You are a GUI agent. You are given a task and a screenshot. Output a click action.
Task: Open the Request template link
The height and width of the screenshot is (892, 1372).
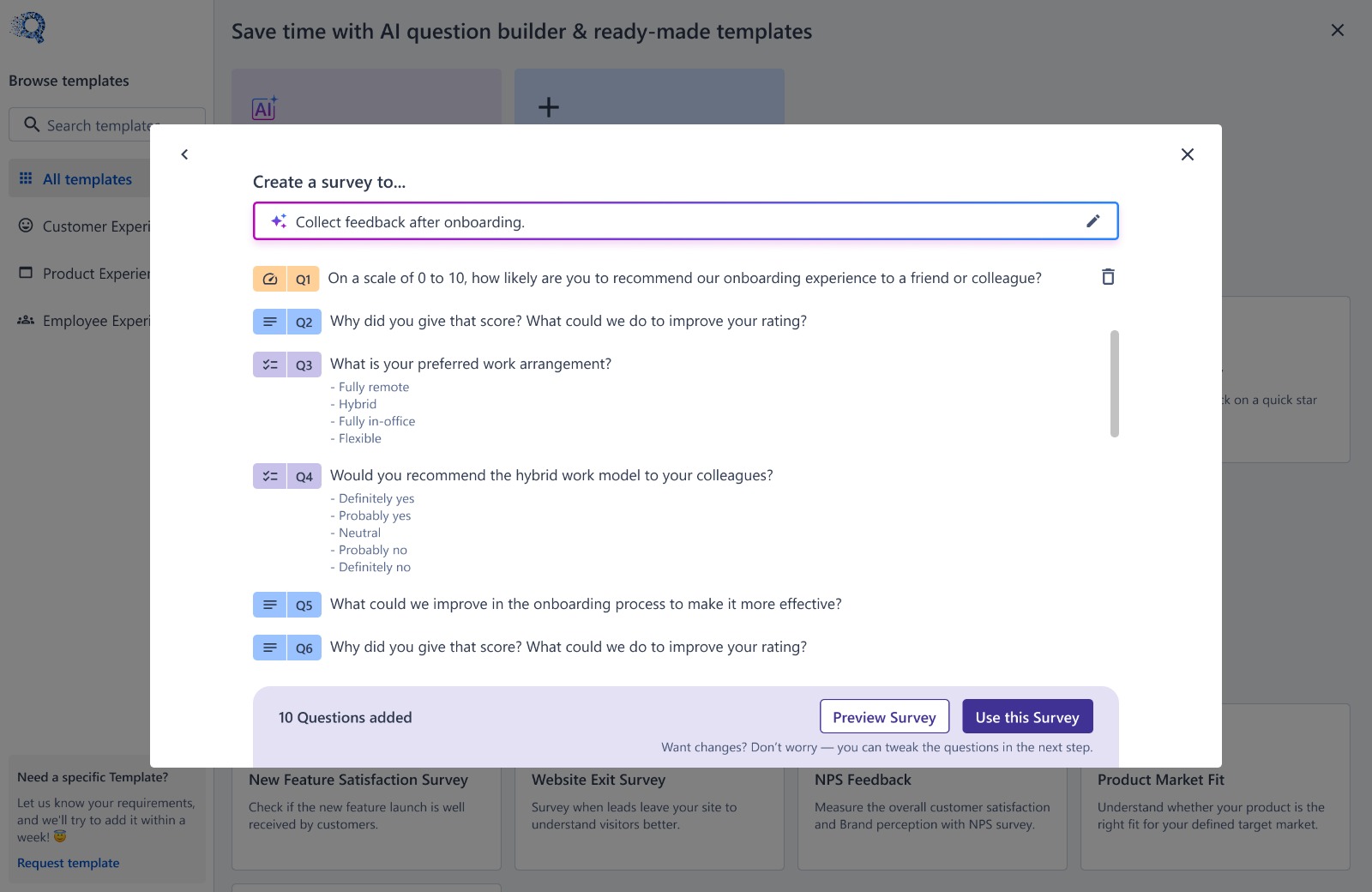tap(68, 862)
